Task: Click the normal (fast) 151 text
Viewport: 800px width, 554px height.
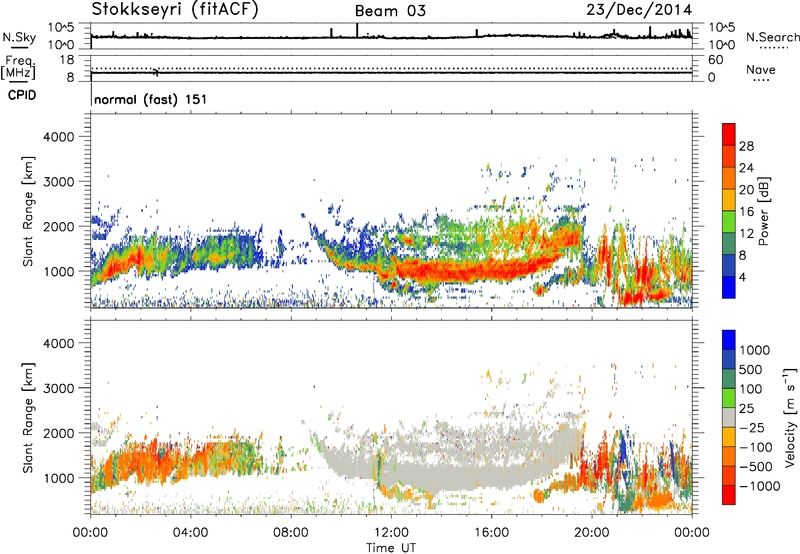Action: pyautogui.click(x=151, y=99)
